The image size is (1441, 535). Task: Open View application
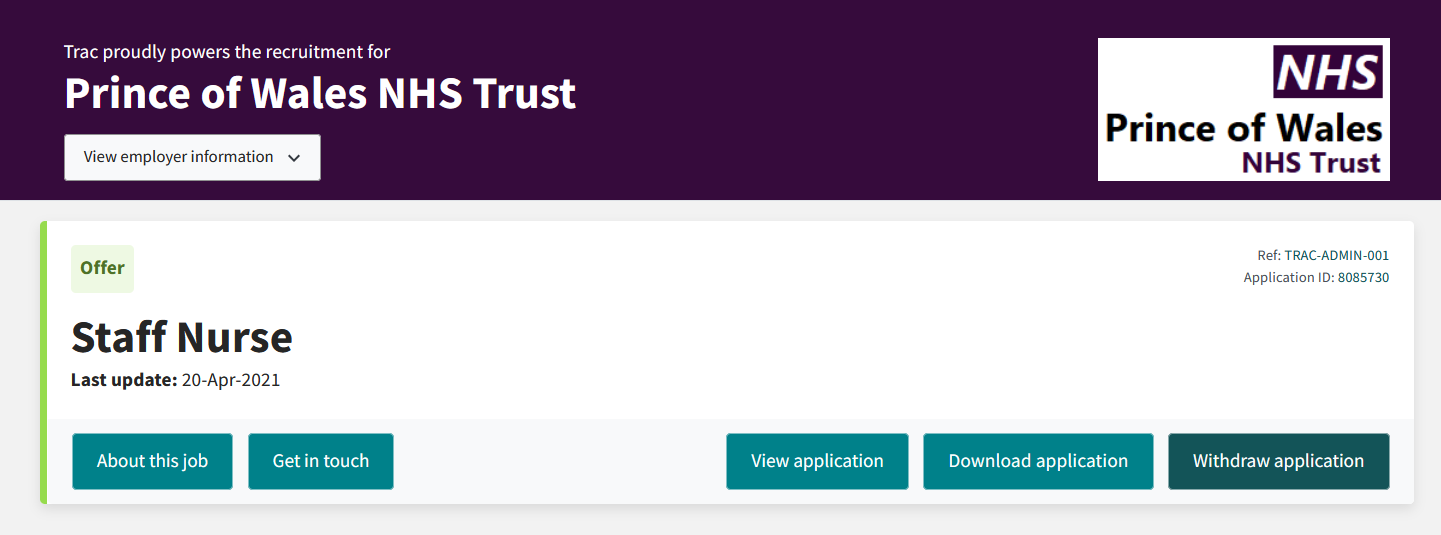coord(817,461)
